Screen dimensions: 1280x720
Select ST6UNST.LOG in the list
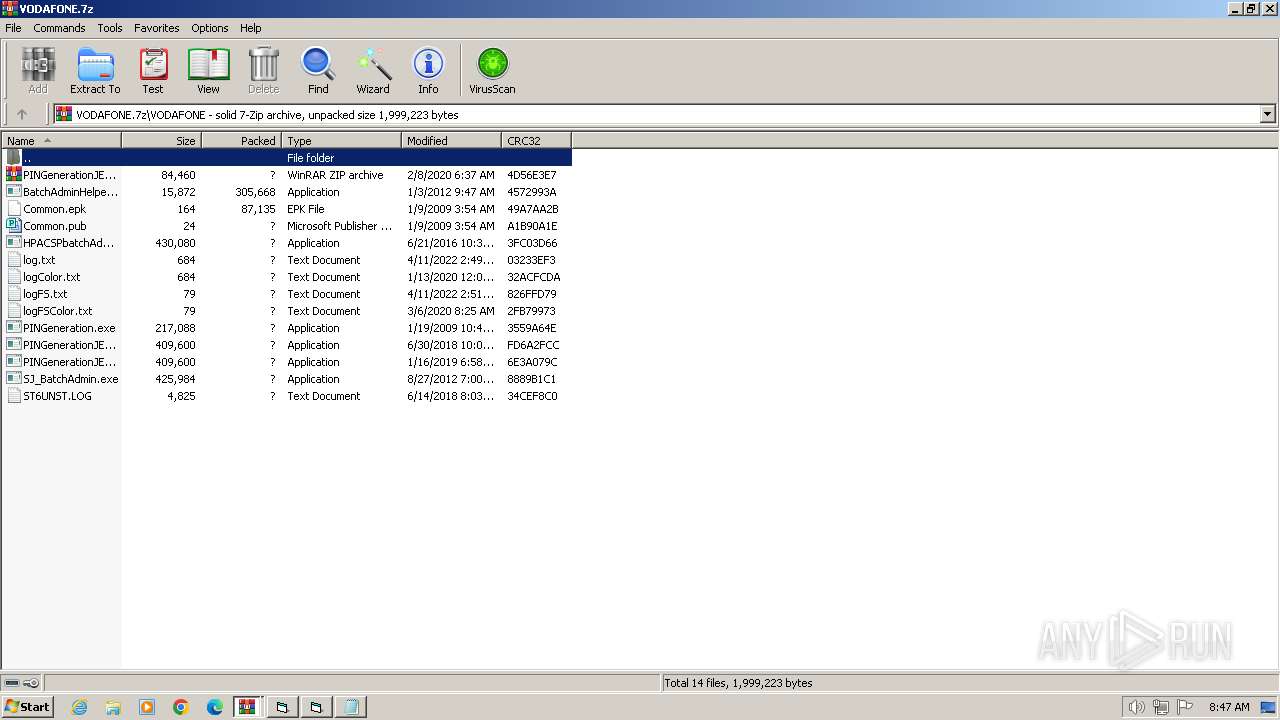287,396
